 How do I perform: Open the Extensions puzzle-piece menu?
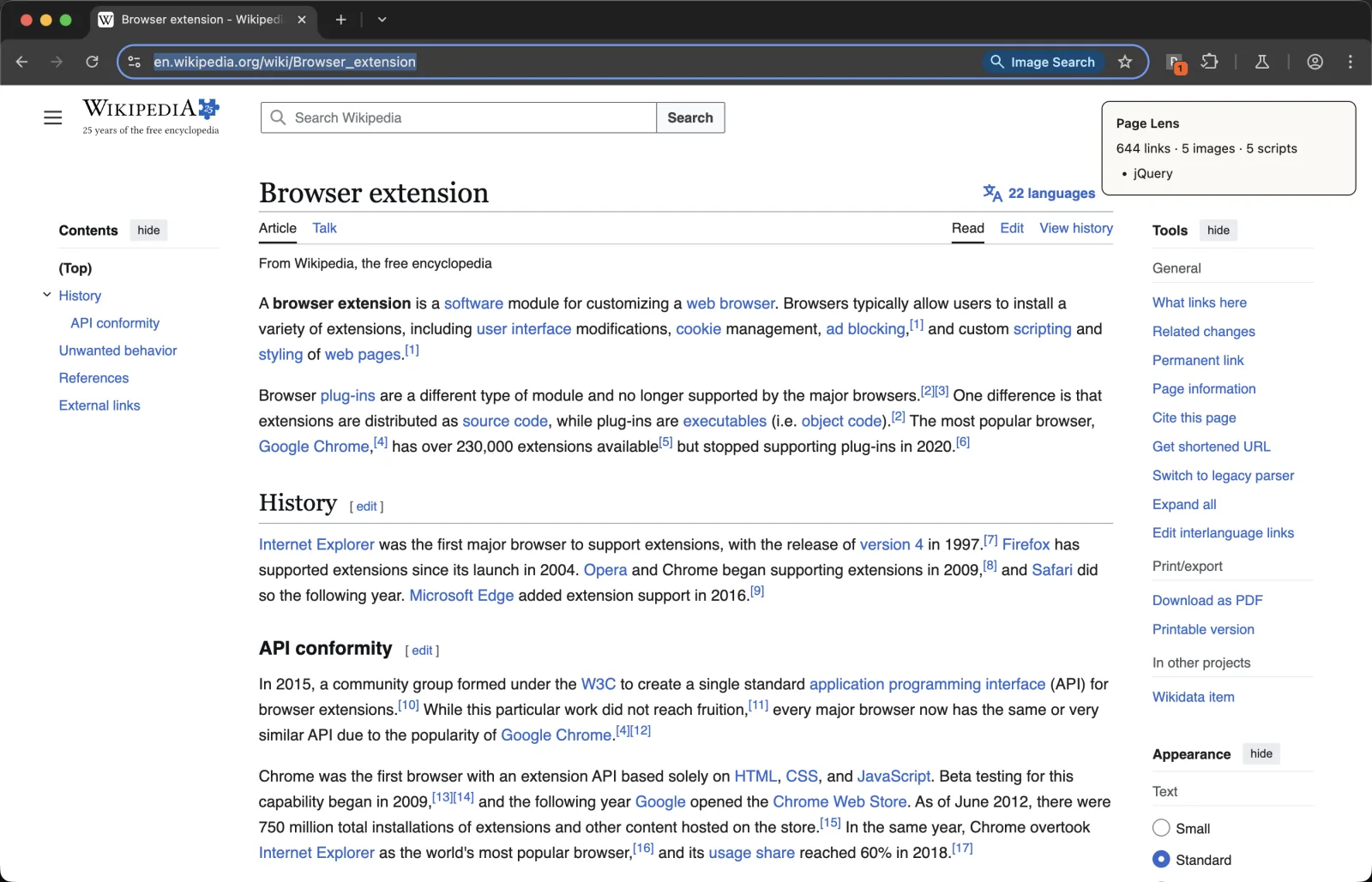[1210, 62]
